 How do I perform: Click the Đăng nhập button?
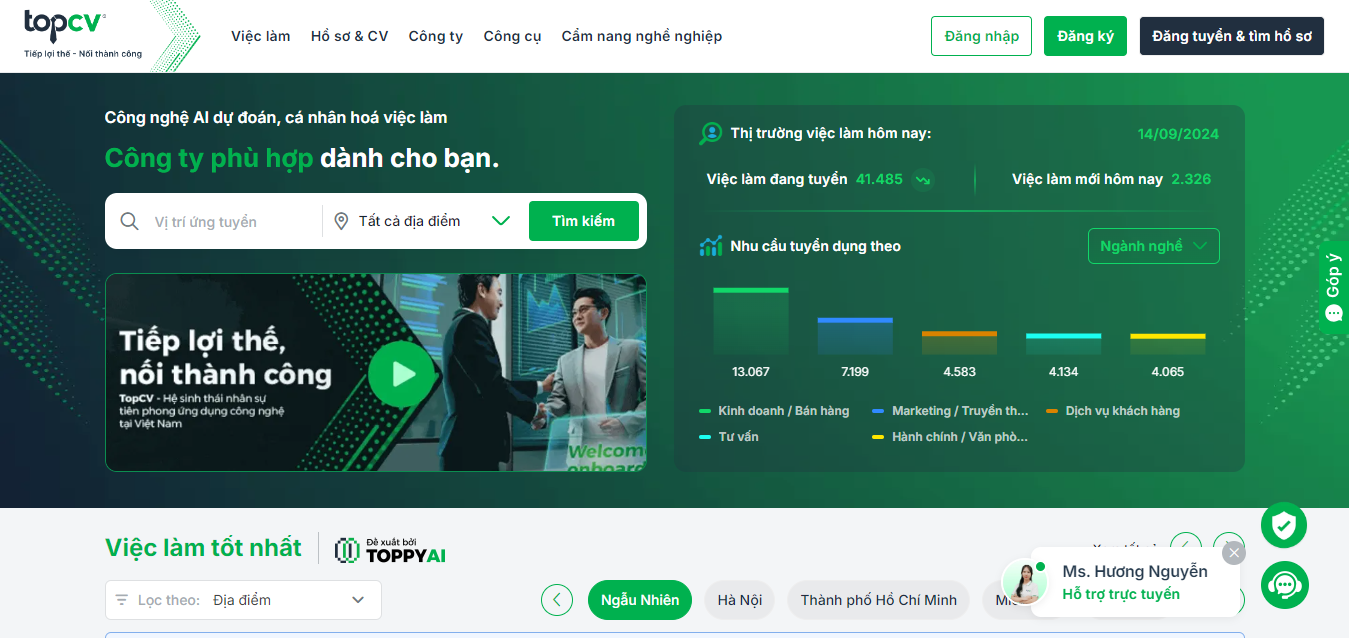[x=981, y=36]
